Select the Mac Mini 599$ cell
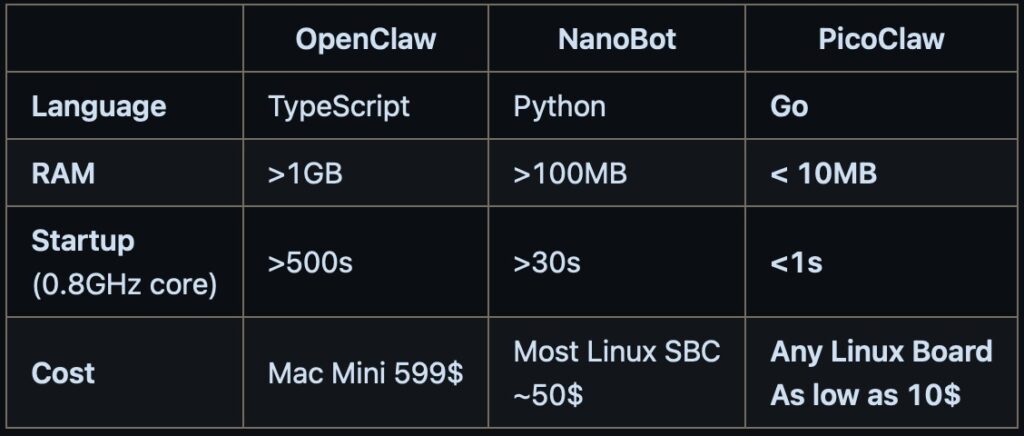This screenshot has width=1024, height=436. tap(365, 374)
